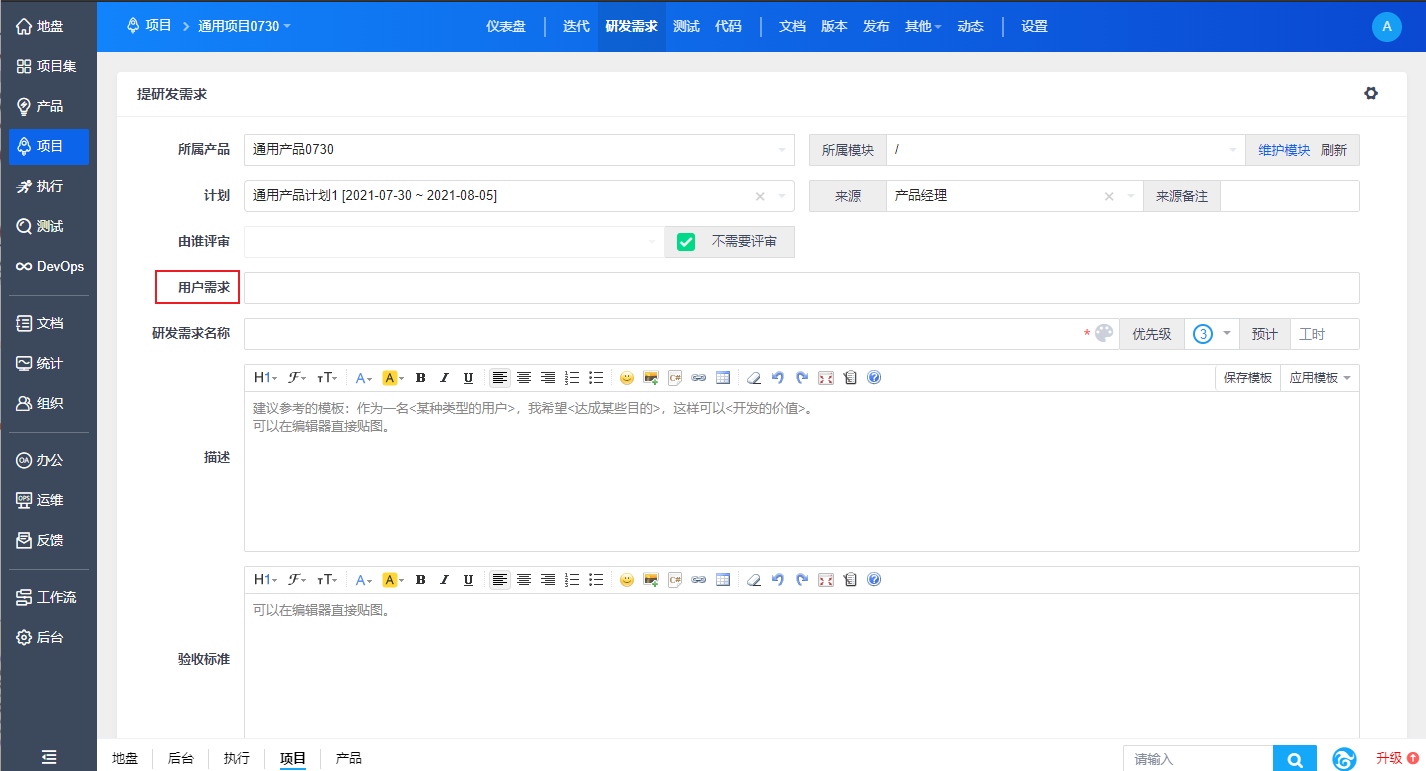Switch to the 测试 tab in top navigation

coord(686,26)
